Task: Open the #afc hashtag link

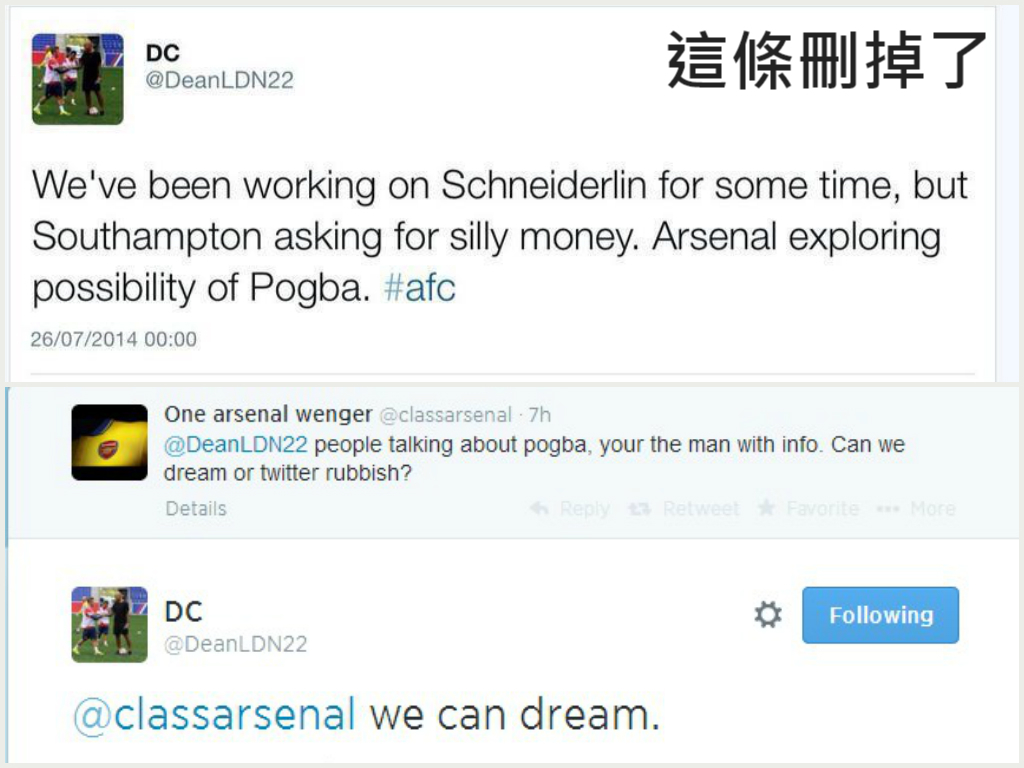Action: point(420,288)
